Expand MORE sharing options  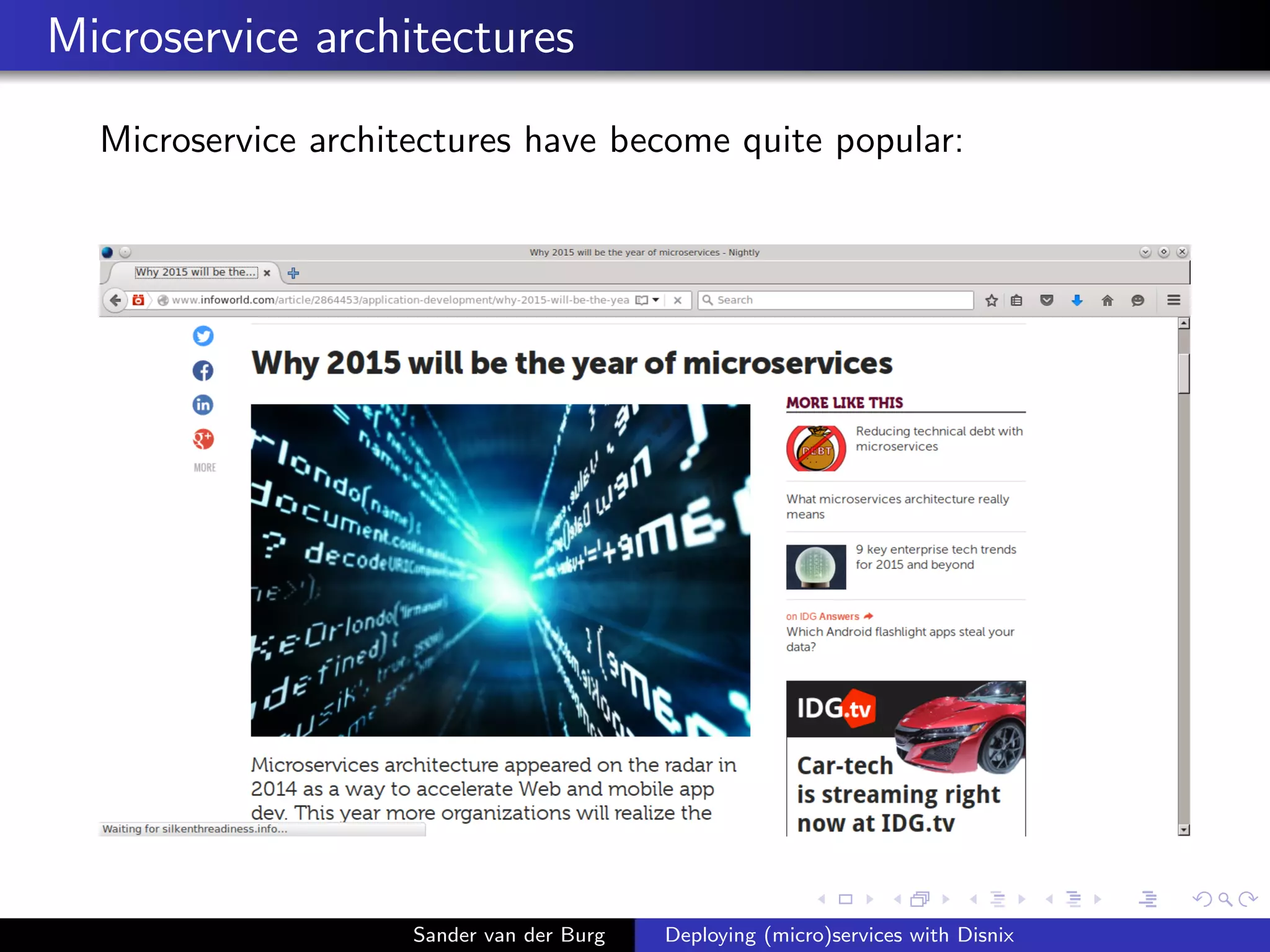(x=205, y=467)
